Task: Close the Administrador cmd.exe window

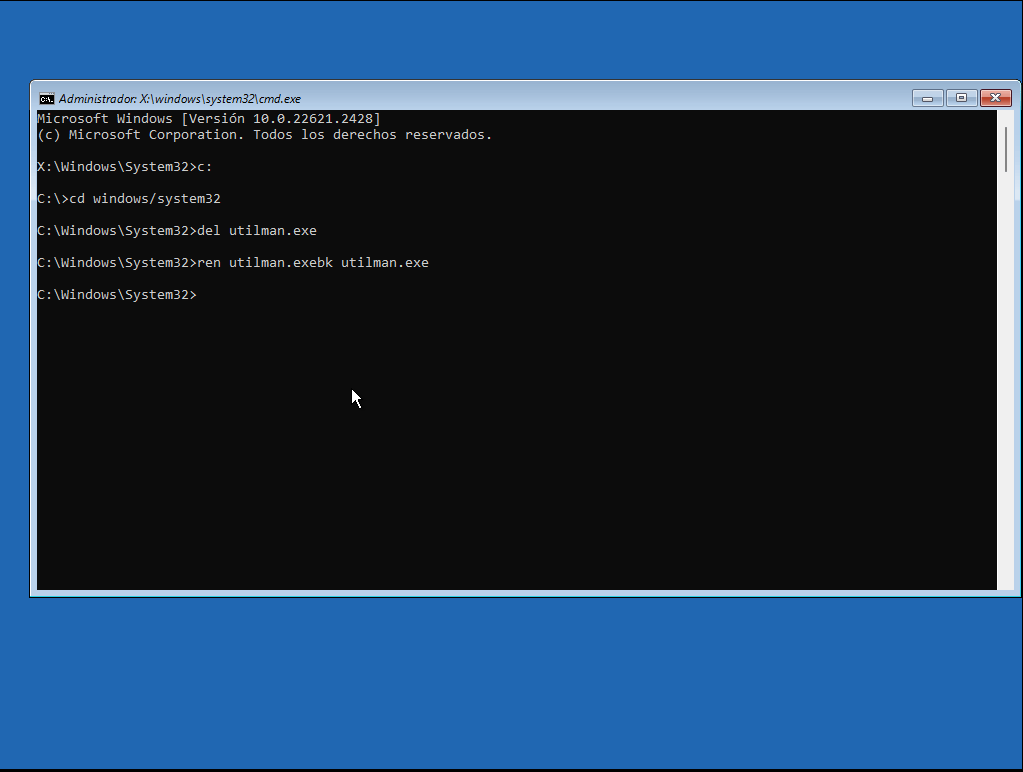Action: click(996, 98)
